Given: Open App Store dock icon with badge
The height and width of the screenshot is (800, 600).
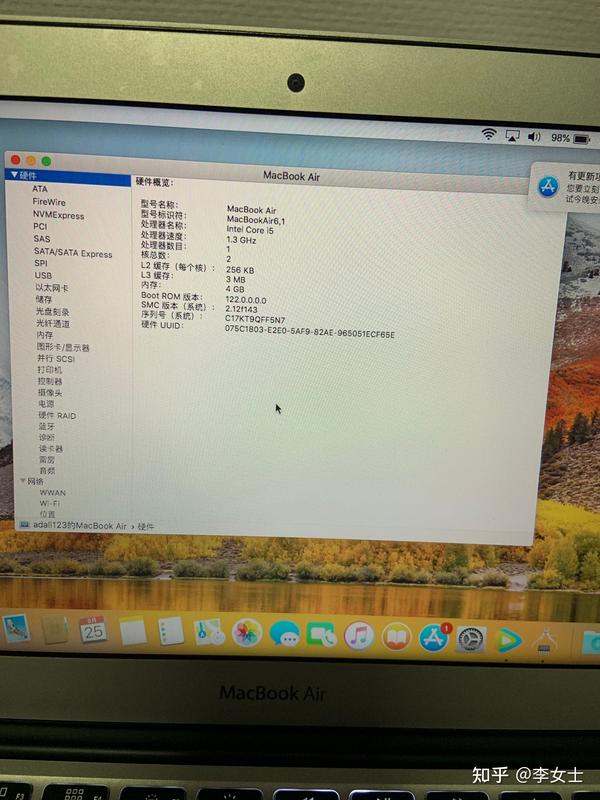Looking at the screenshot, I should [x=434, y=638].
